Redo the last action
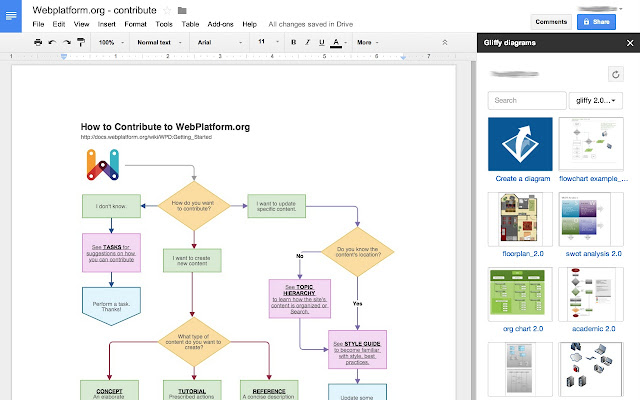640x400 pixels. pos(67,42)
